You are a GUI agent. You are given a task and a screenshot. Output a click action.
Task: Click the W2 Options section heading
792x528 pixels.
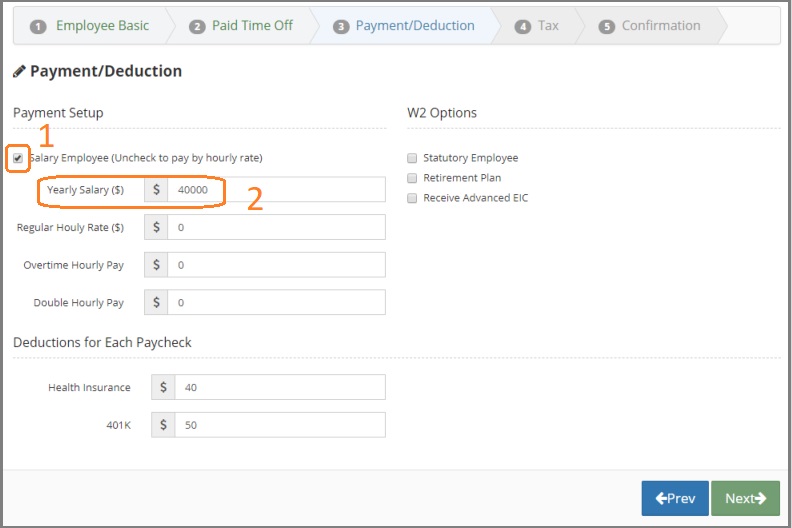click(x=442, y=113)
